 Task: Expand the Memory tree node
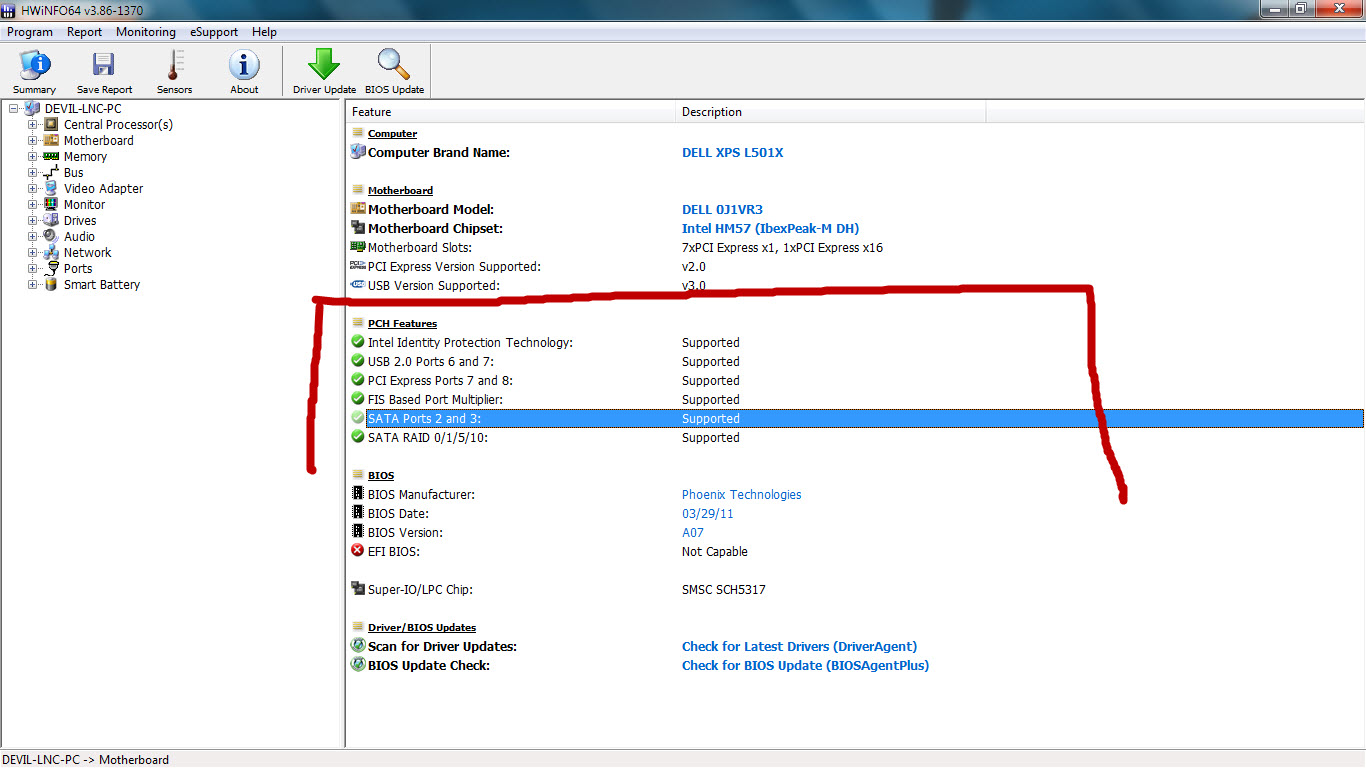click(x=33, y=156)
